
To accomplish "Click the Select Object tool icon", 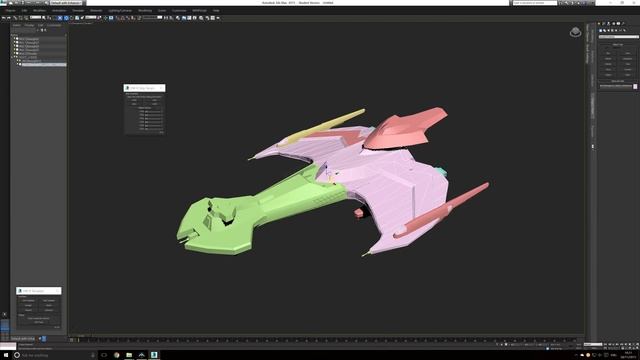I will [x=44, y=18].
